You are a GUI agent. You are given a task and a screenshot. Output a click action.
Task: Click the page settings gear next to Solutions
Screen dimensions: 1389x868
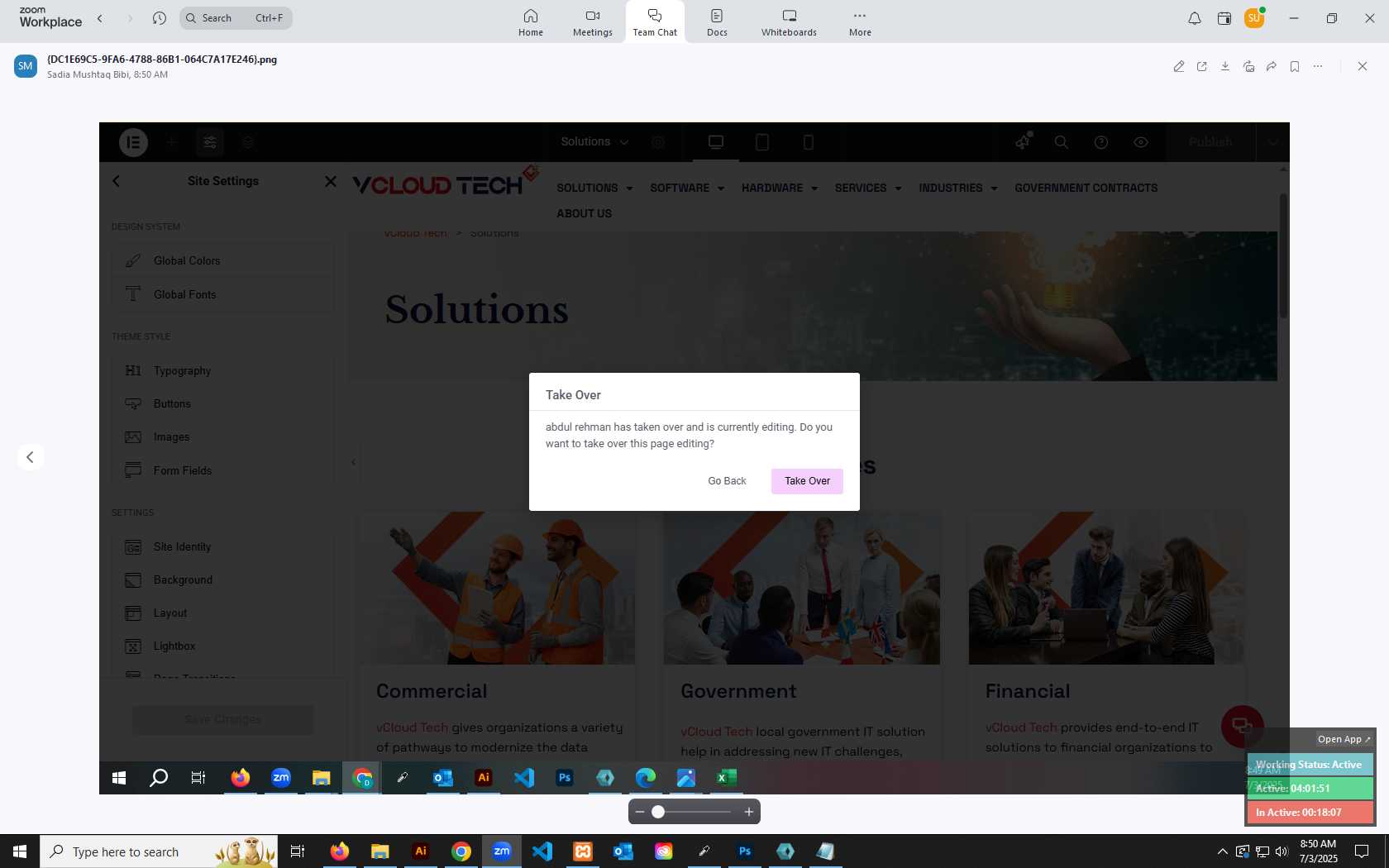point(658,142)
